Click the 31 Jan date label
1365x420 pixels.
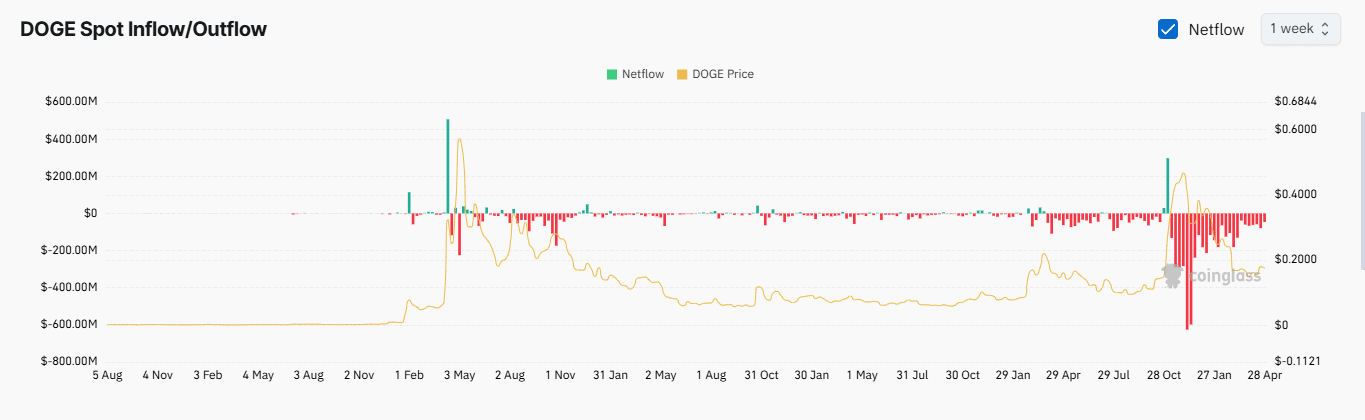(610, 376)
